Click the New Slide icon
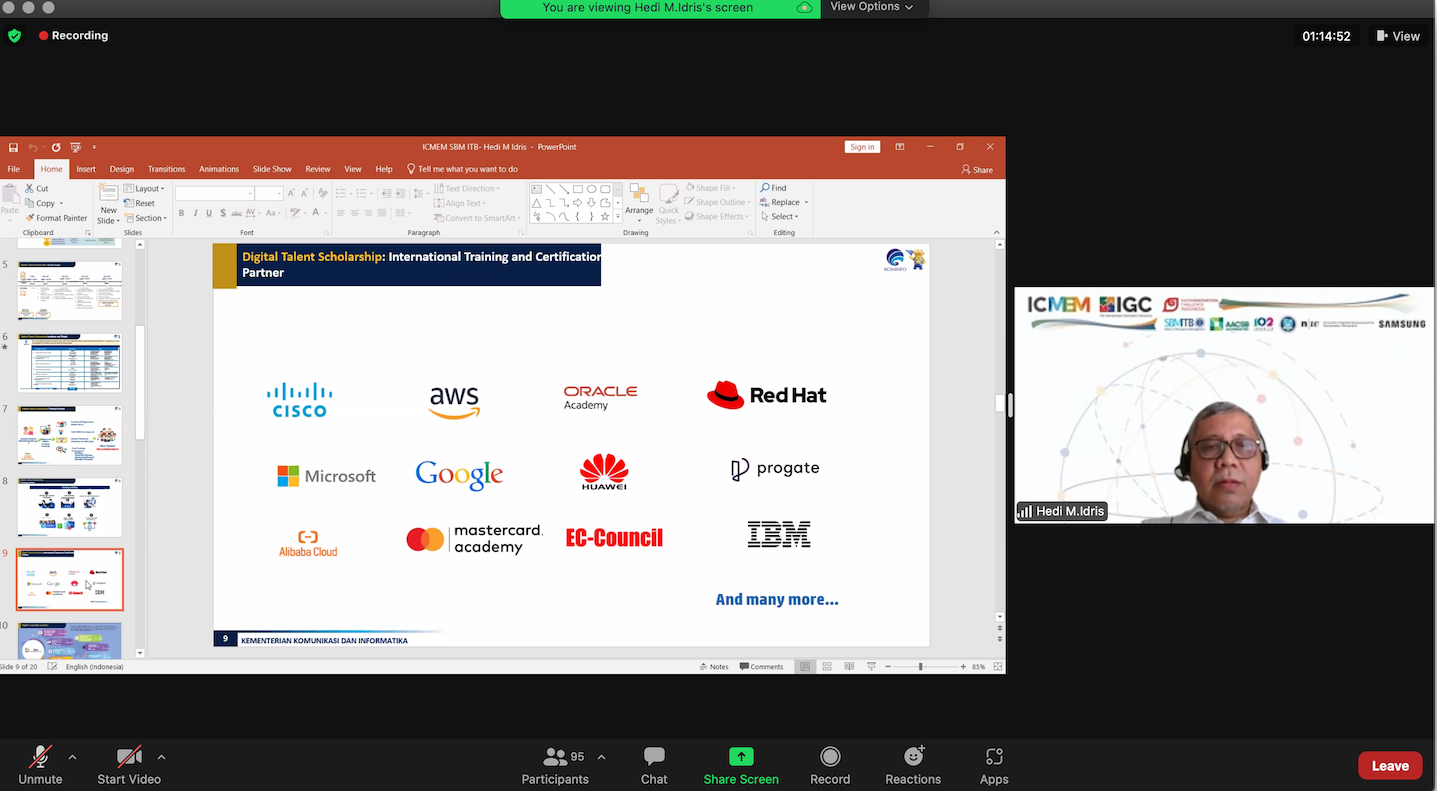This screenshot has width=1437, height=791. [x=108, y=204]
